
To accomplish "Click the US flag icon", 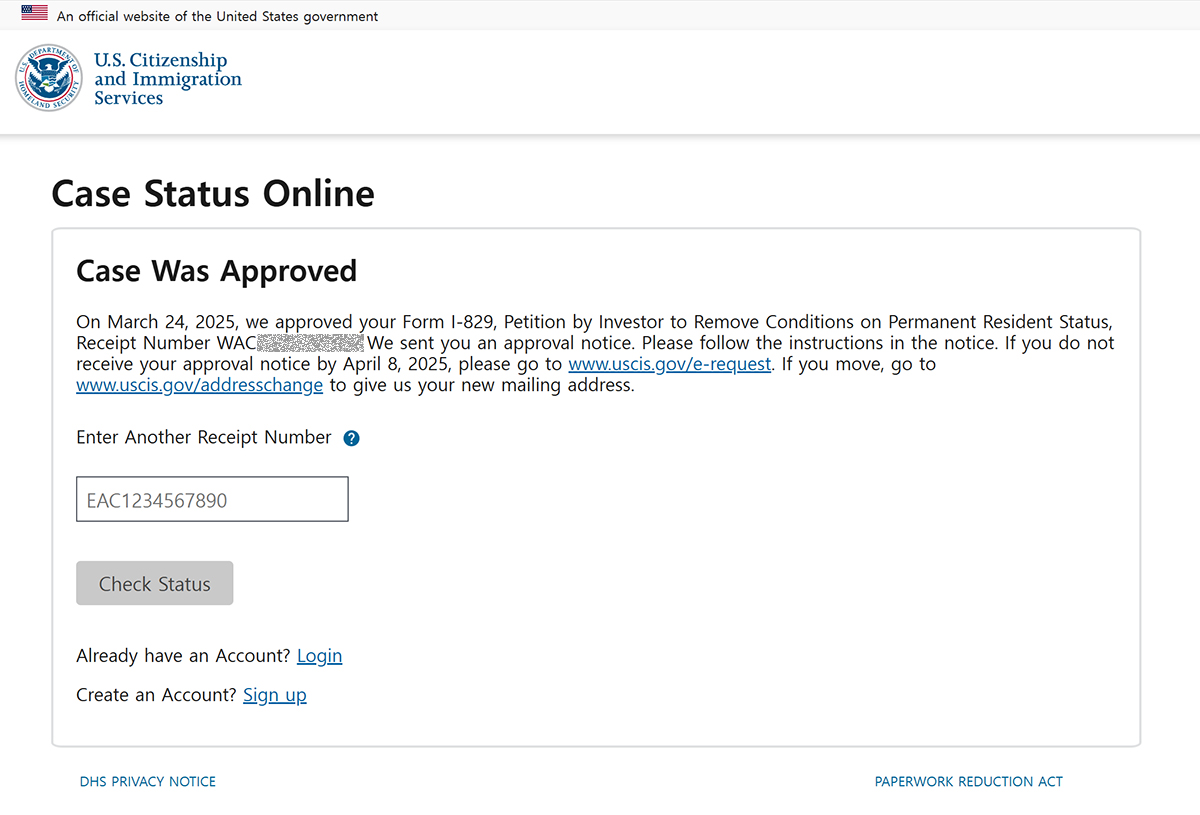I will tap(34, 14).
